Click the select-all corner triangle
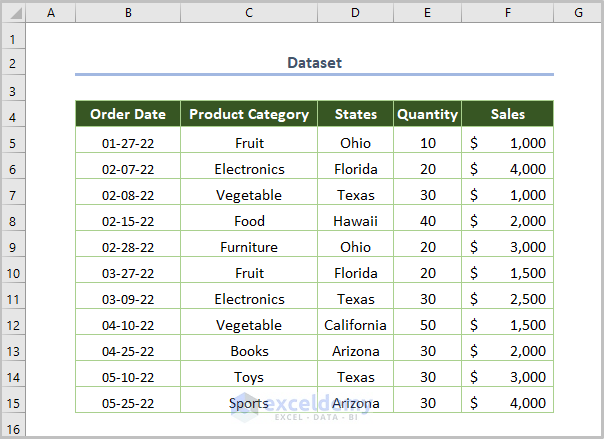604x439 pixels. coord(13,12)
